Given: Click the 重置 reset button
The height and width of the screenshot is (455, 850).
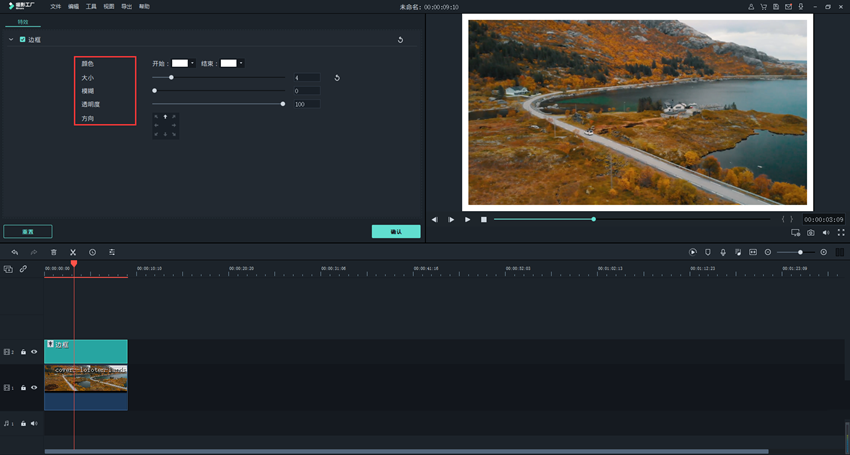Looking at the screenshot, I should click(x=28, y=232).
